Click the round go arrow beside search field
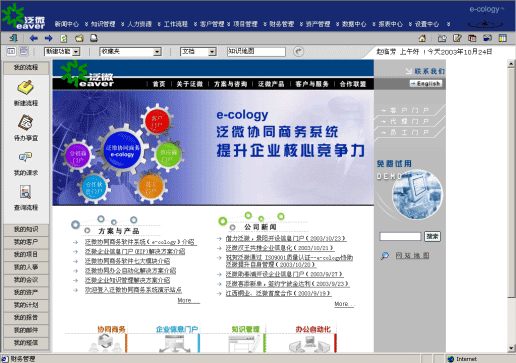Screen dimensions: 516x363 point(298,51)
